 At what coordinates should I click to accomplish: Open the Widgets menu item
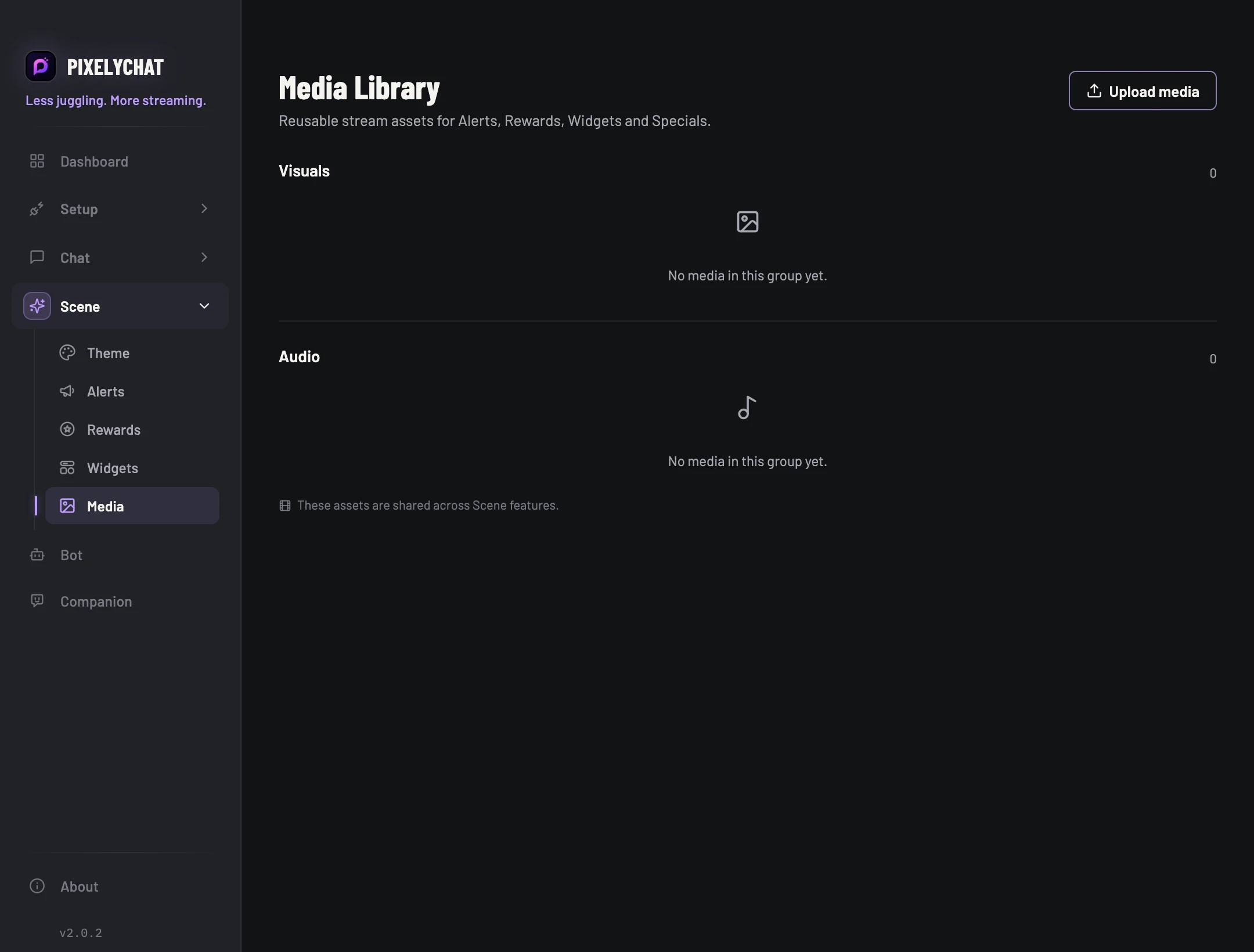pos(132,468)
